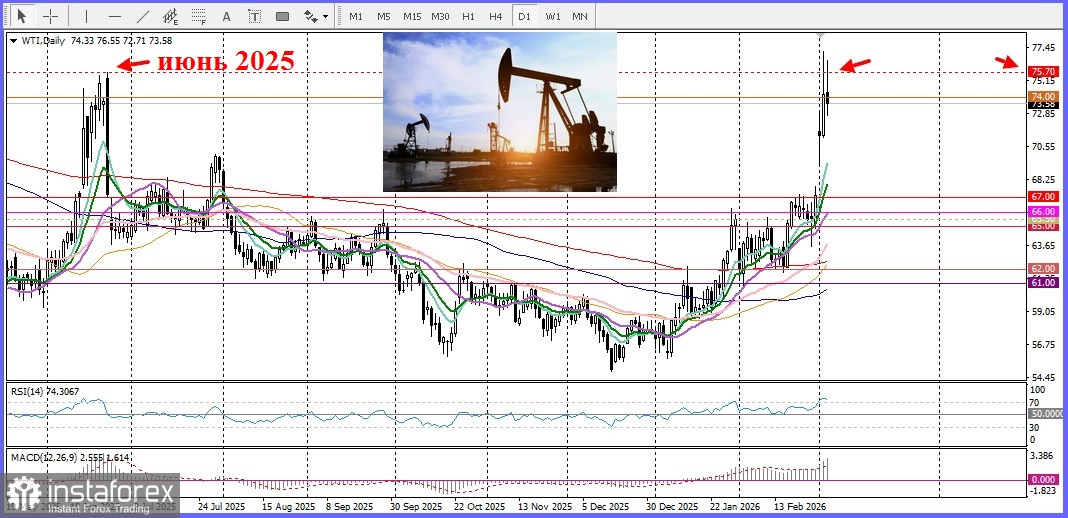Choose the vertical line drawing tool
Screen dimensions: 1068x518
(86, 16)
